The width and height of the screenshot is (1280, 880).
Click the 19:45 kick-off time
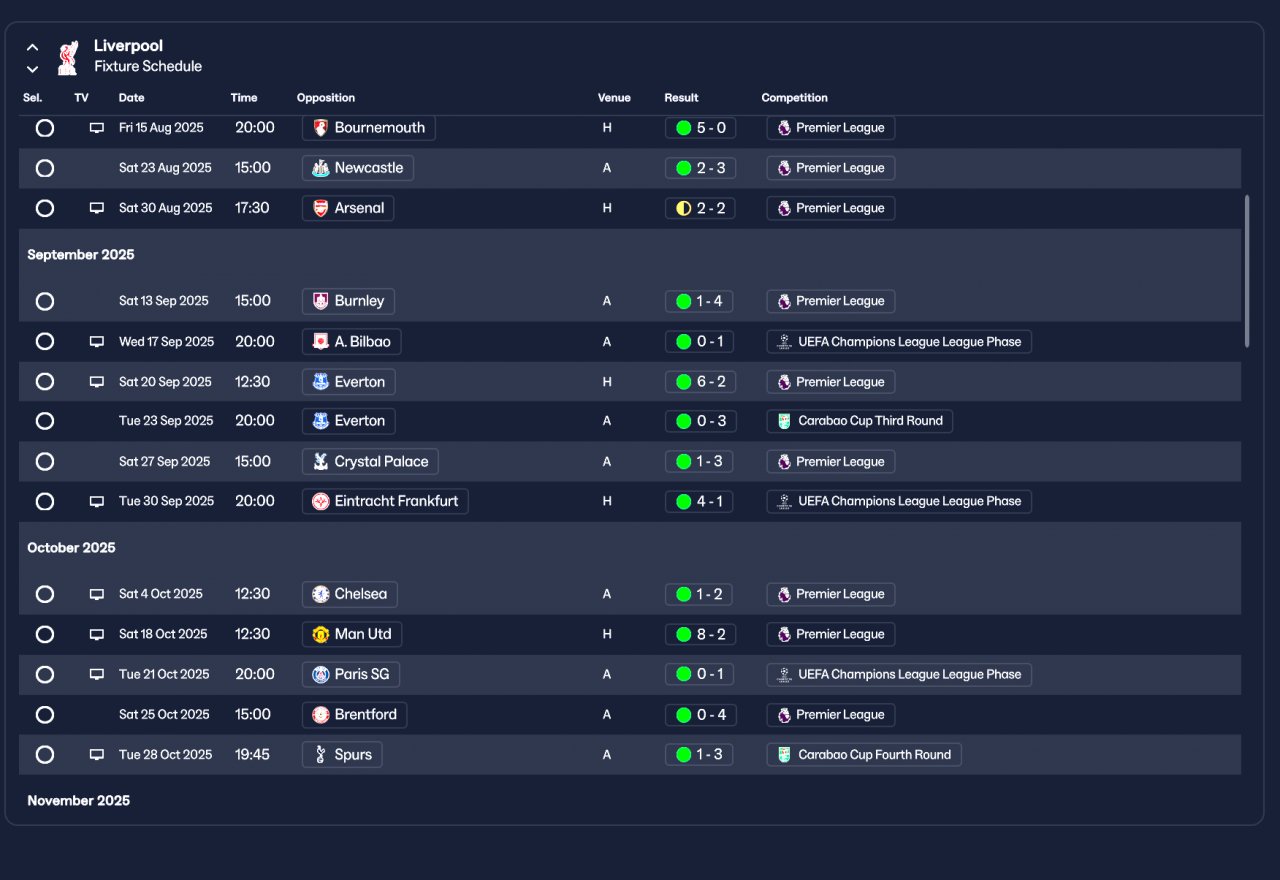252,755
